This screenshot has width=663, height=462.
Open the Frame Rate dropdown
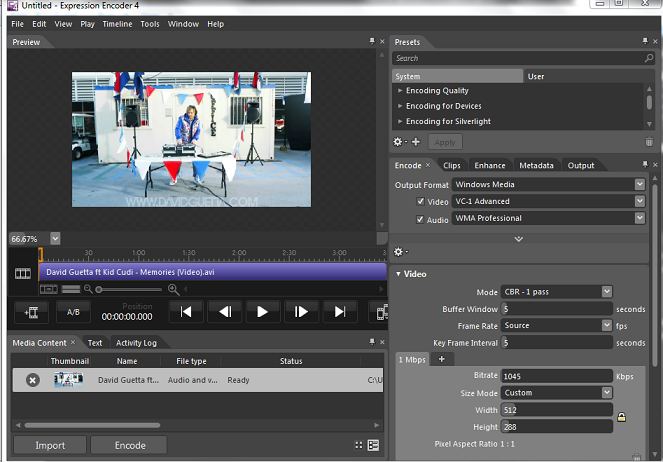[x=607, y=325]
